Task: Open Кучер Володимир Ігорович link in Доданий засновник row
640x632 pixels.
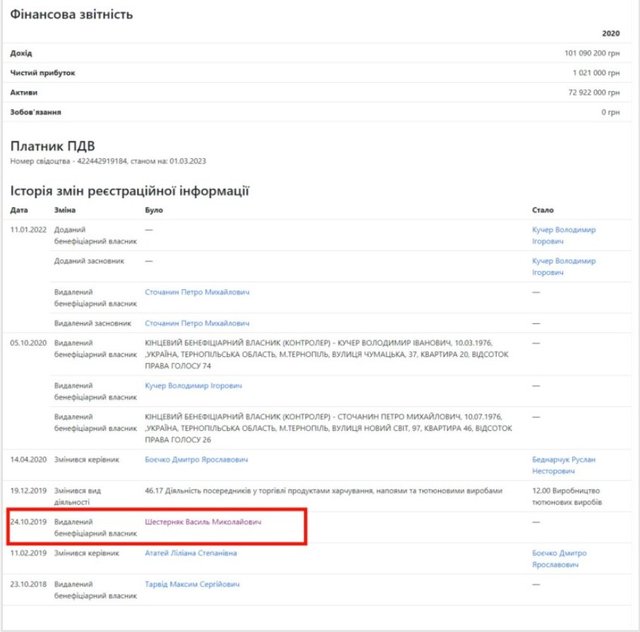Action: [564, 261]
